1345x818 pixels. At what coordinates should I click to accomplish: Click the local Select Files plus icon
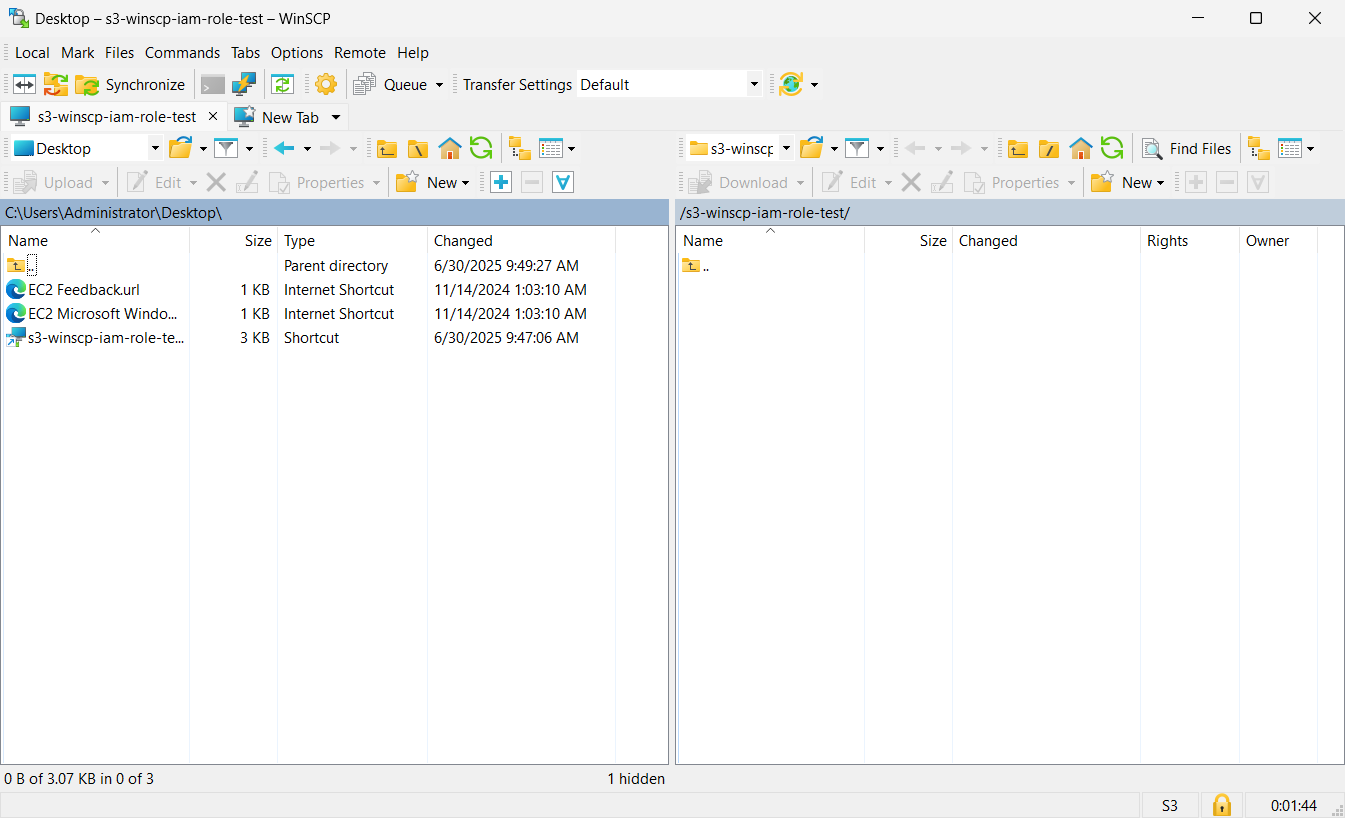[501, 183]
